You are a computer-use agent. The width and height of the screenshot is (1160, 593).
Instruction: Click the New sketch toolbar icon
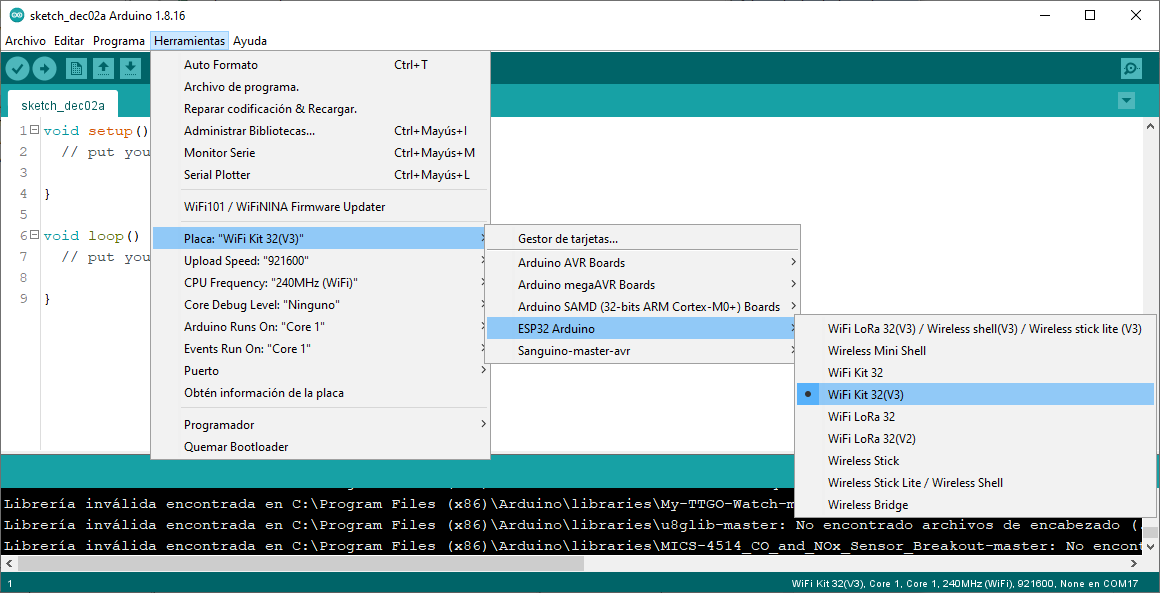(x=76, y=69)
